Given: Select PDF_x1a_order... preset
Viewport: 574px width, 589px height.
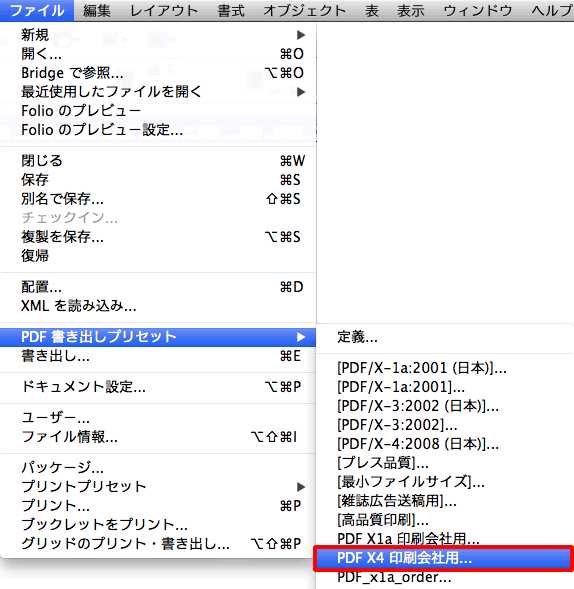Looking at the screenshot, I should (x=445, y=577).
